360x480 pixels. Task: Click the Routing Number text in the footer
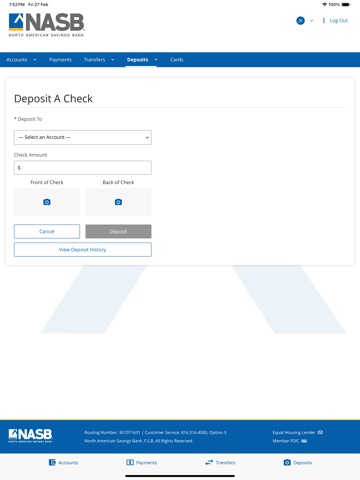tap(112, 432)
